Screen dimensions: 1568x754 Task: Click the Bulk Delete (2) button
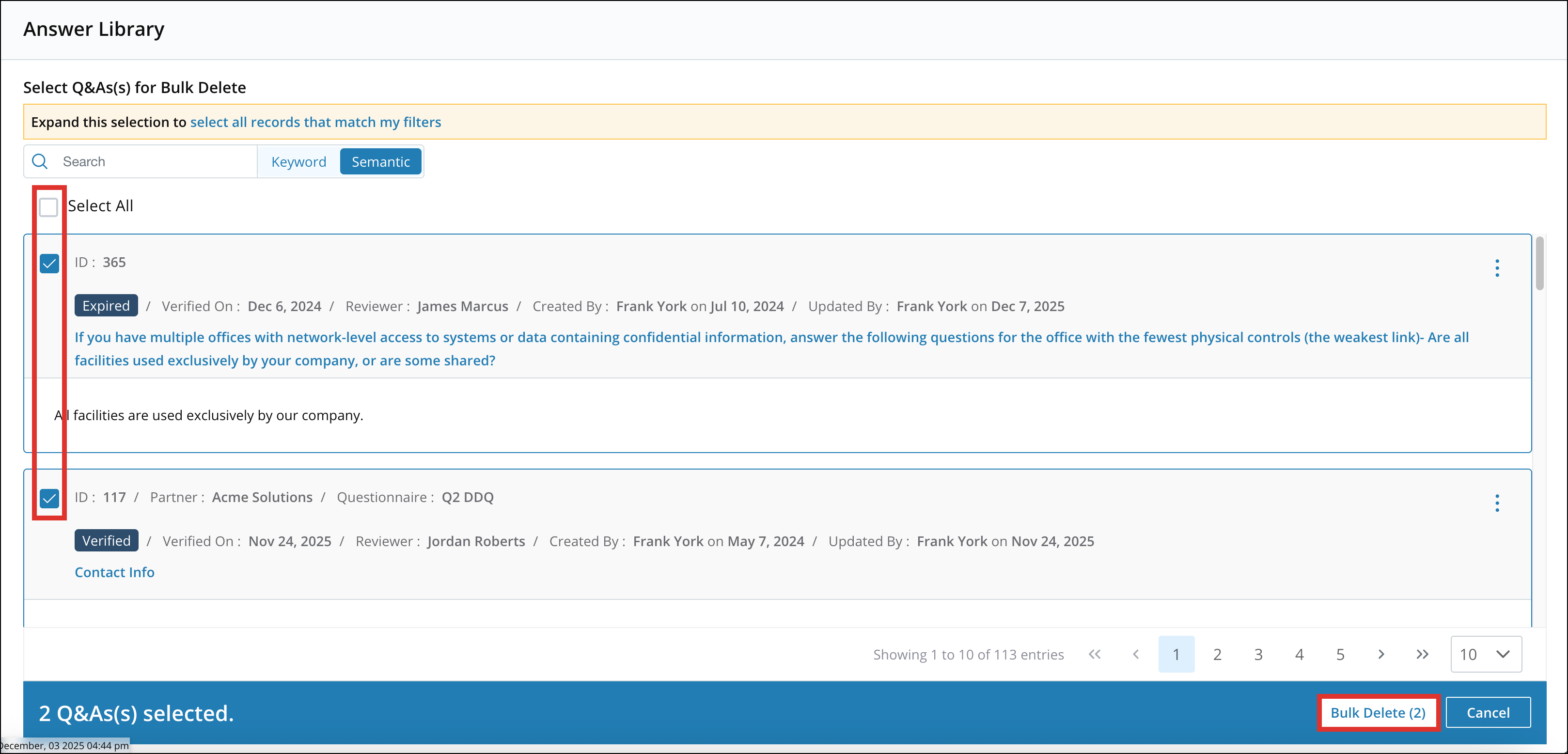point(1378,712)
